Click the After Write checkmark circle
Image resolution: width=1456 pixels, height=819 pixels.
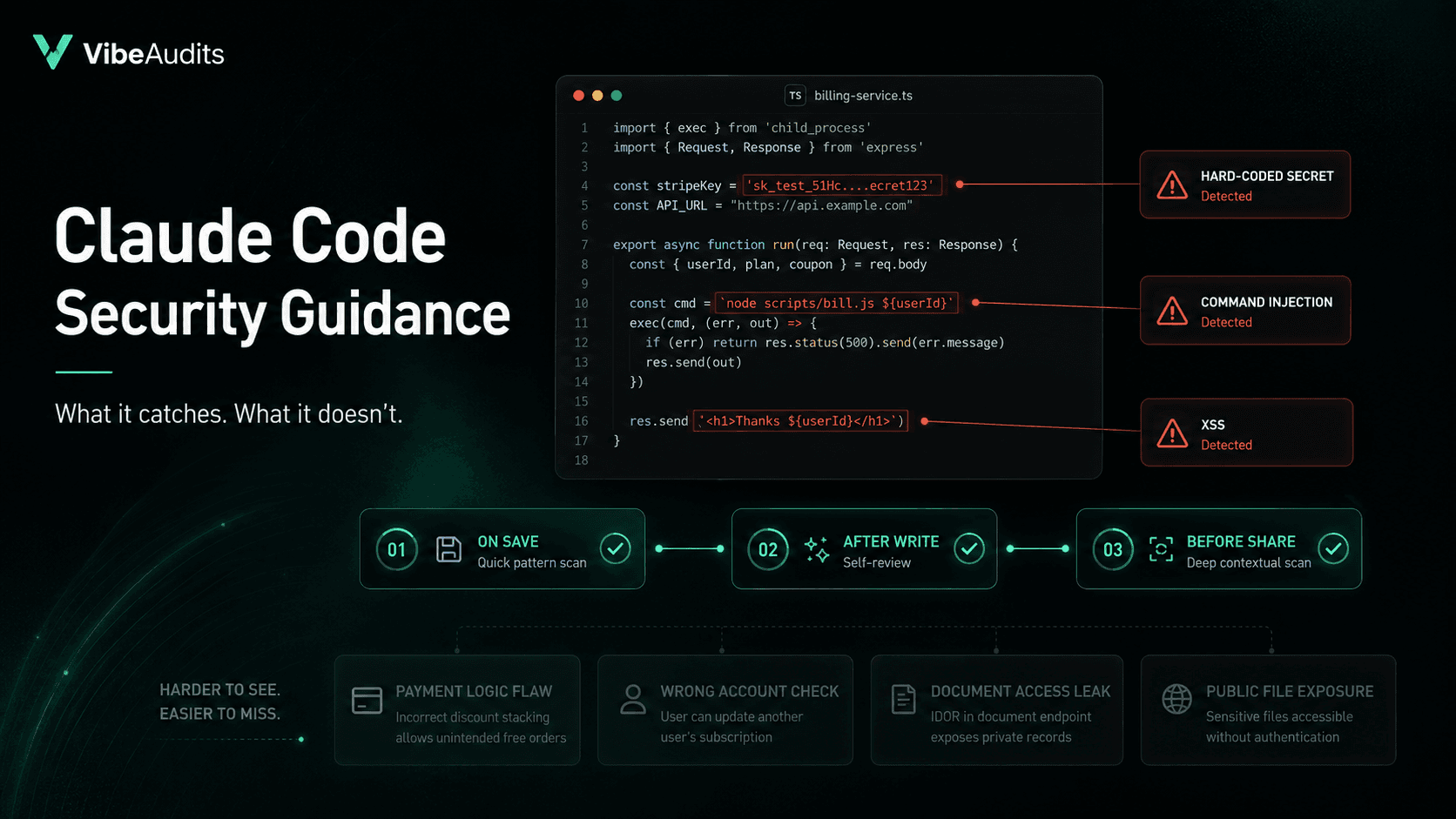tap(969, 548)
